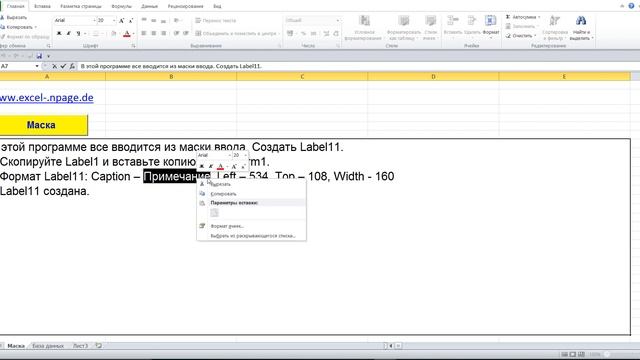Toggle Italic in the floating mini toolbar
The width and height of the screenshot is (640, 360).
click(x=211, y=166)
